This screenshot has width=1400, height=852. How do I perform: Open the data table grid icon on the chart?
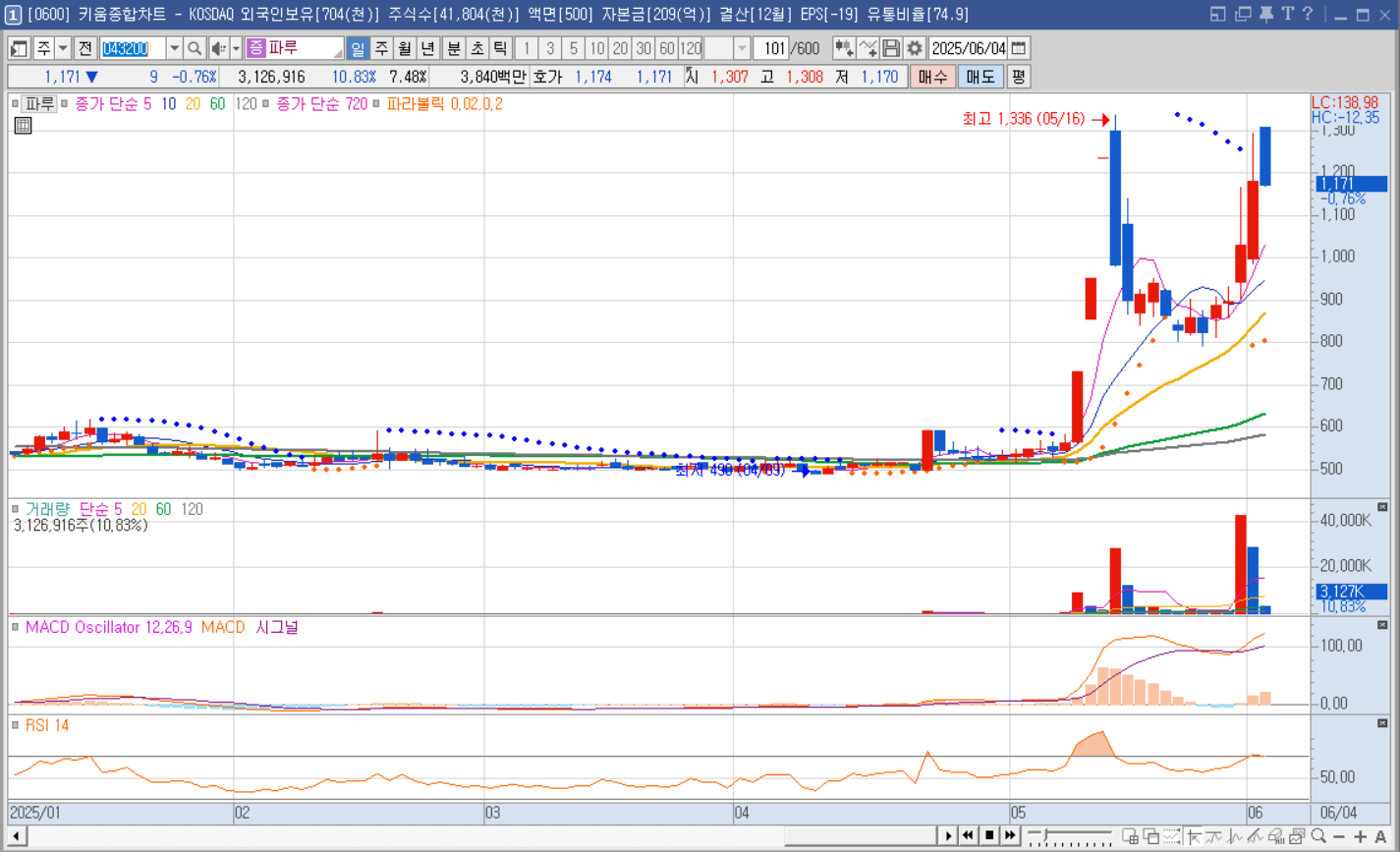[x=23, y=125]
